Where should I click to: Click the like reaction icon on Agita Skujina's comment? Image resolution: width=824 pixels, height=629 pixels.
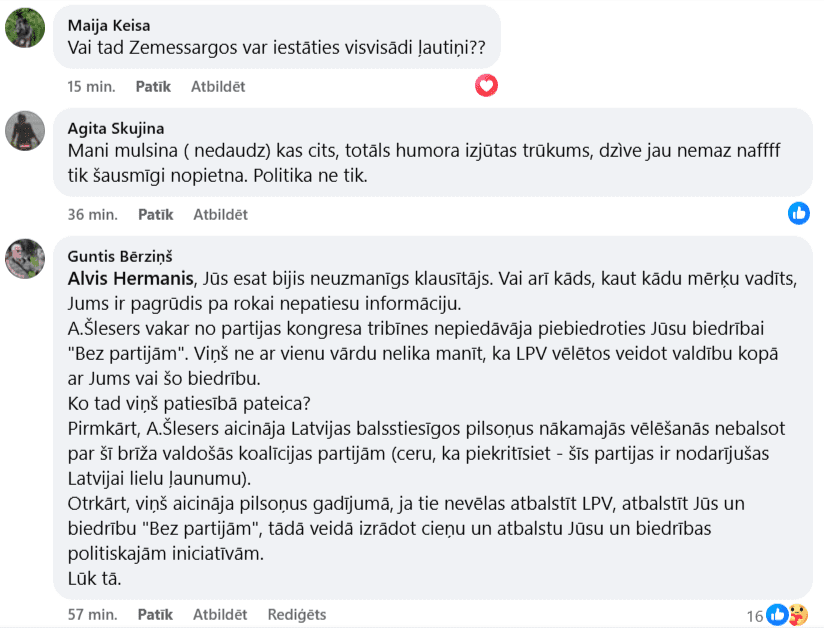pyautogui.click(x=799, y=213)
